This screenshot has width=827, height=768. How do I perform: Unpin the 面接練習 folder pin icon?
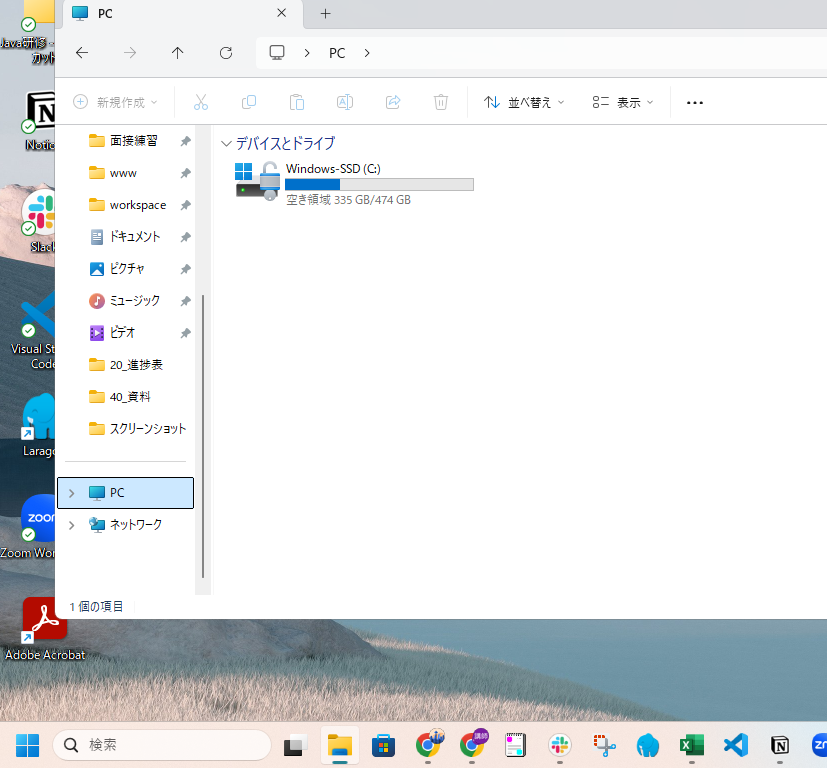(x=185, y=141)
